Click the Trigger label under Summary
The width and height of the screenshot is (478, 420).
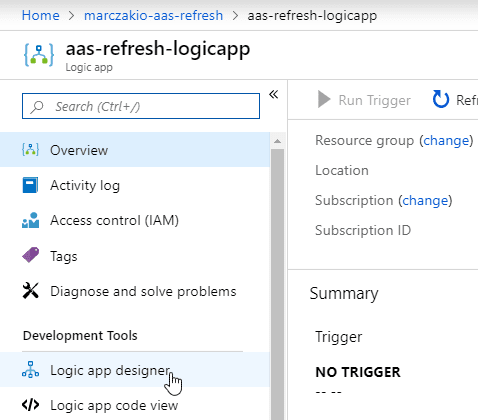339,337
